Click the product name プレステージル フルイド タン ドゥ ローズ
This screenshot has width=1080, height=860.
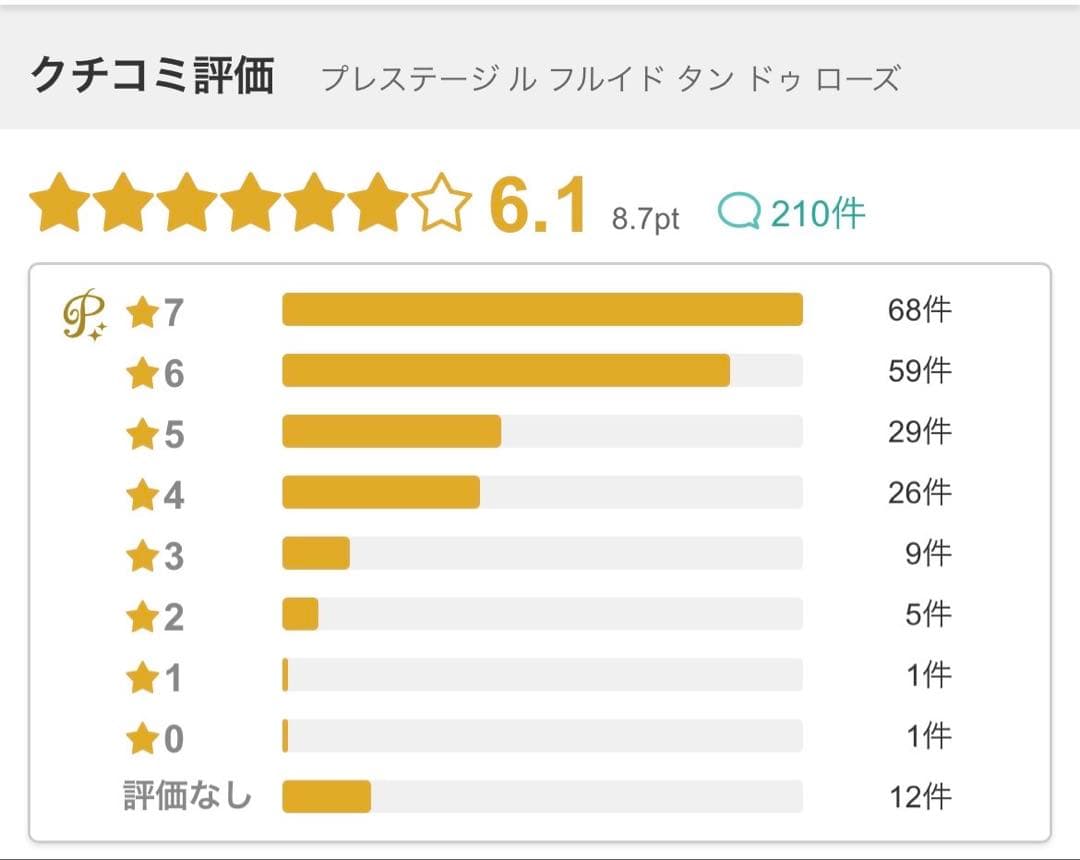tap(610, 79)
